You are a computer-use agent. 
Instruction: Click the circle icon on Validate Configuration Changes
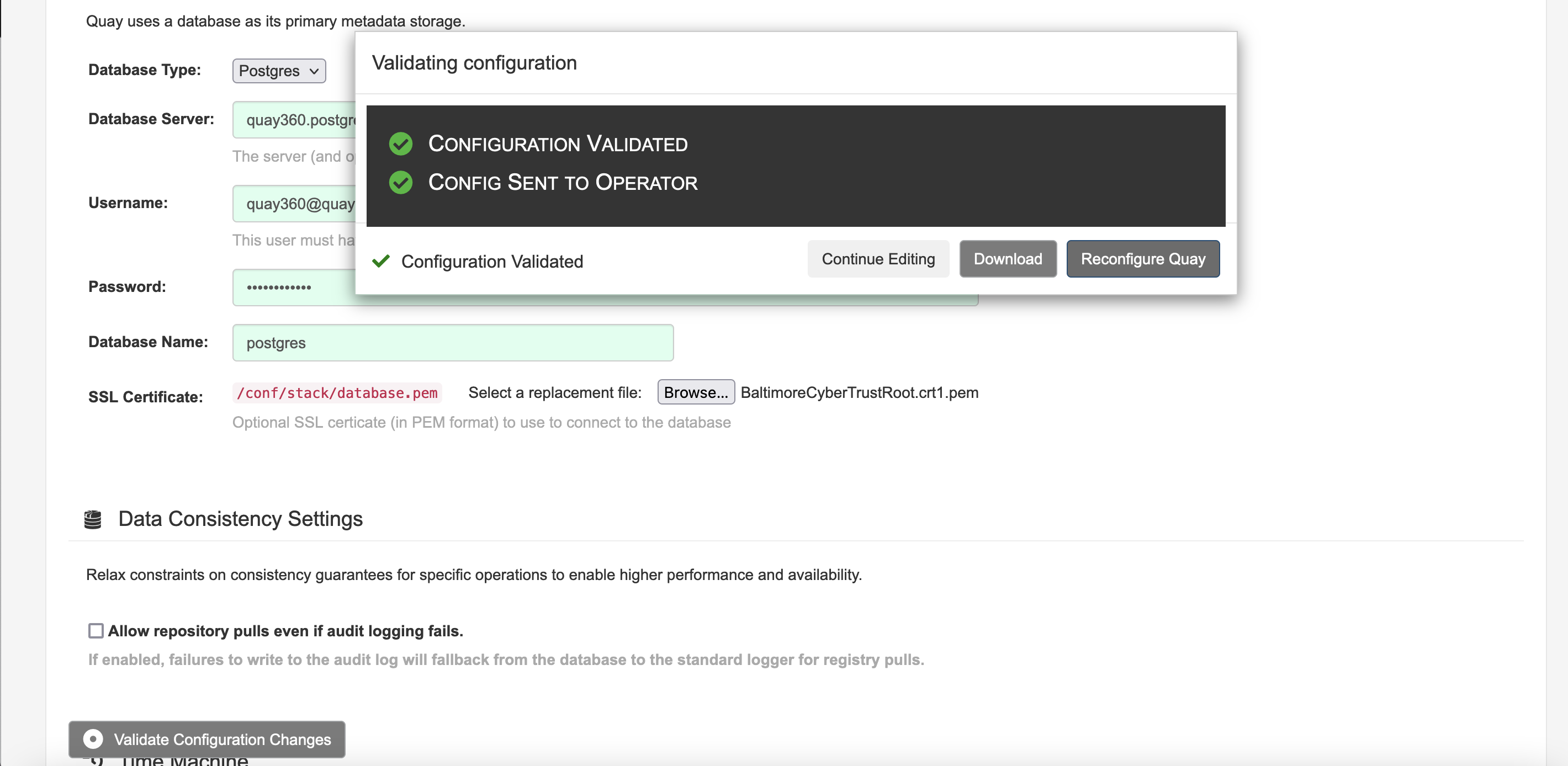click(x=93, y=738)
